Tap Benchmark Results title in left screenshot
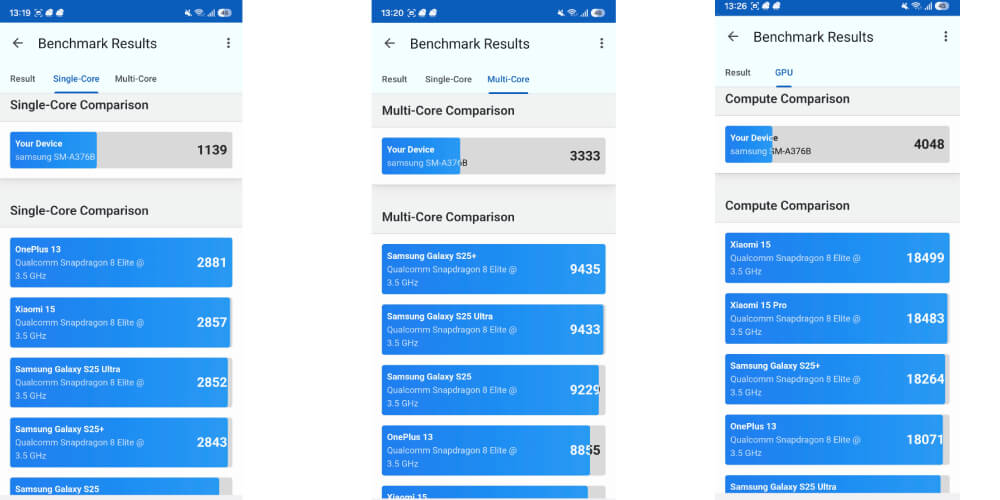This screenshot has width=1000, height=500. pyautogui.click(x=98, y=43)
